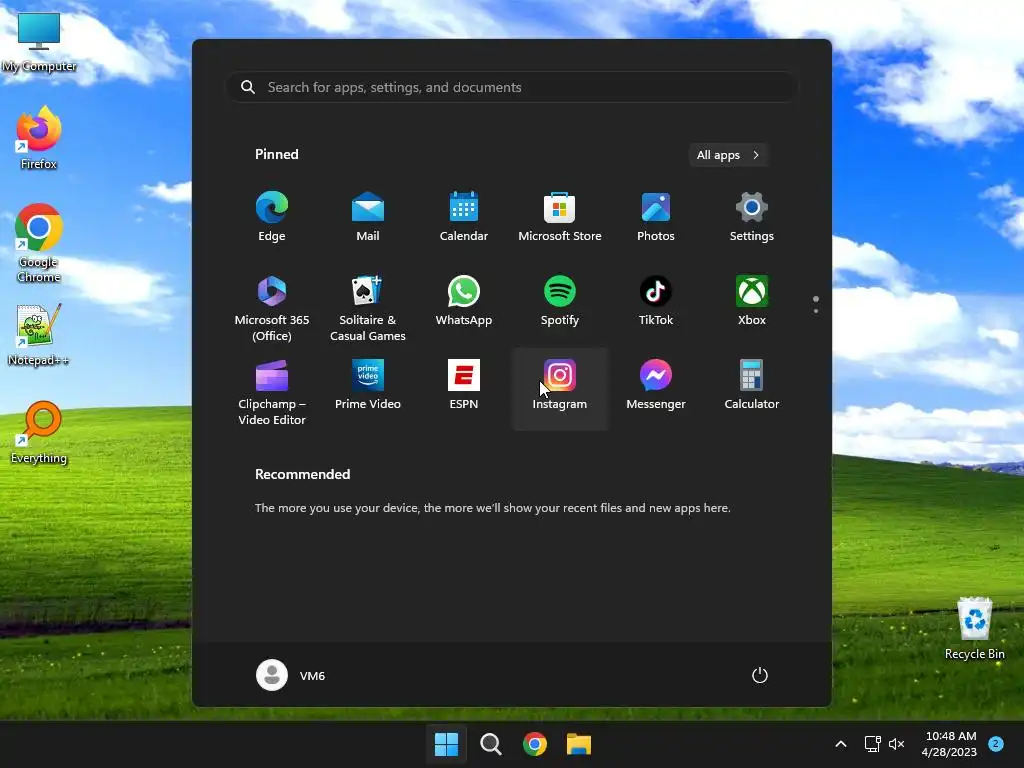
Task: Open Settings from pinned apps
Action: pyautogui.click(x=752, y=217)
